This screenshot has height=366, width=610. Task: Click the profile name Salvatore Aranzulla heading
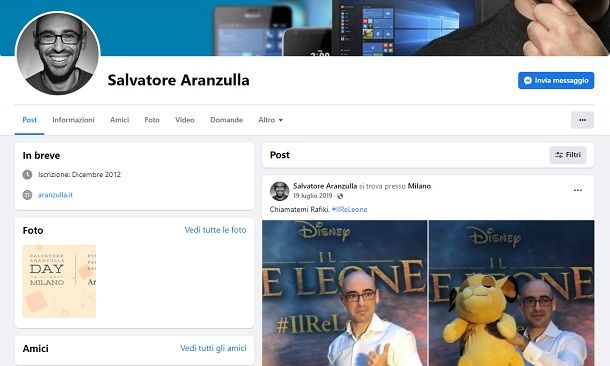click(x=179, y=80)
